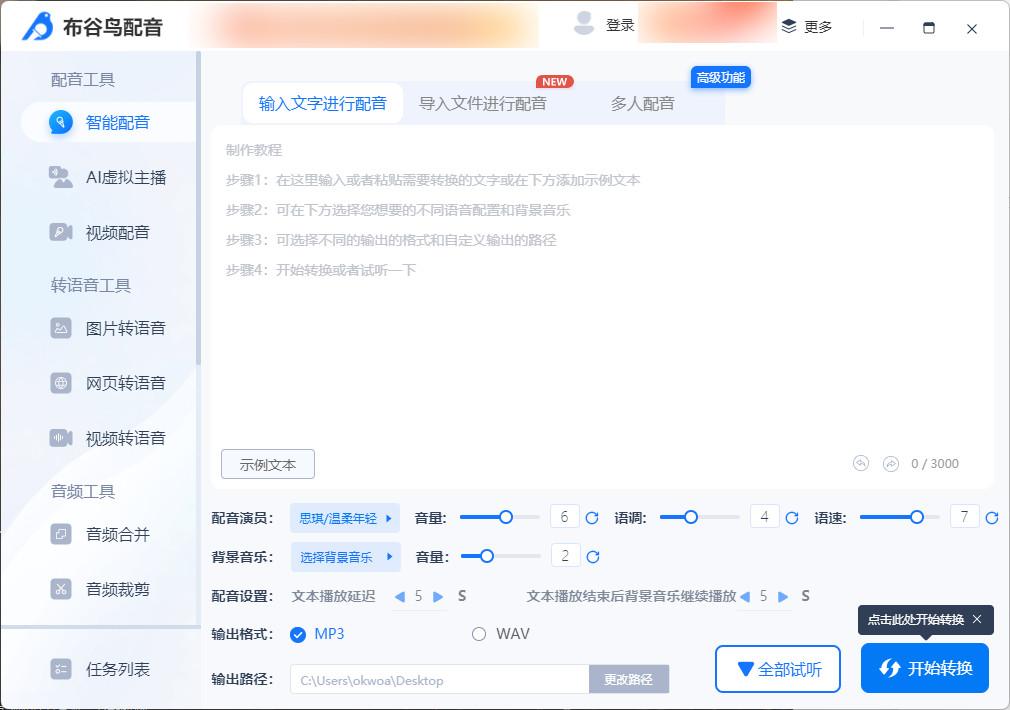Screen dimensions: 1010x710
Task: Start conversion with 开始转换 button
Action: pos(925,668)
